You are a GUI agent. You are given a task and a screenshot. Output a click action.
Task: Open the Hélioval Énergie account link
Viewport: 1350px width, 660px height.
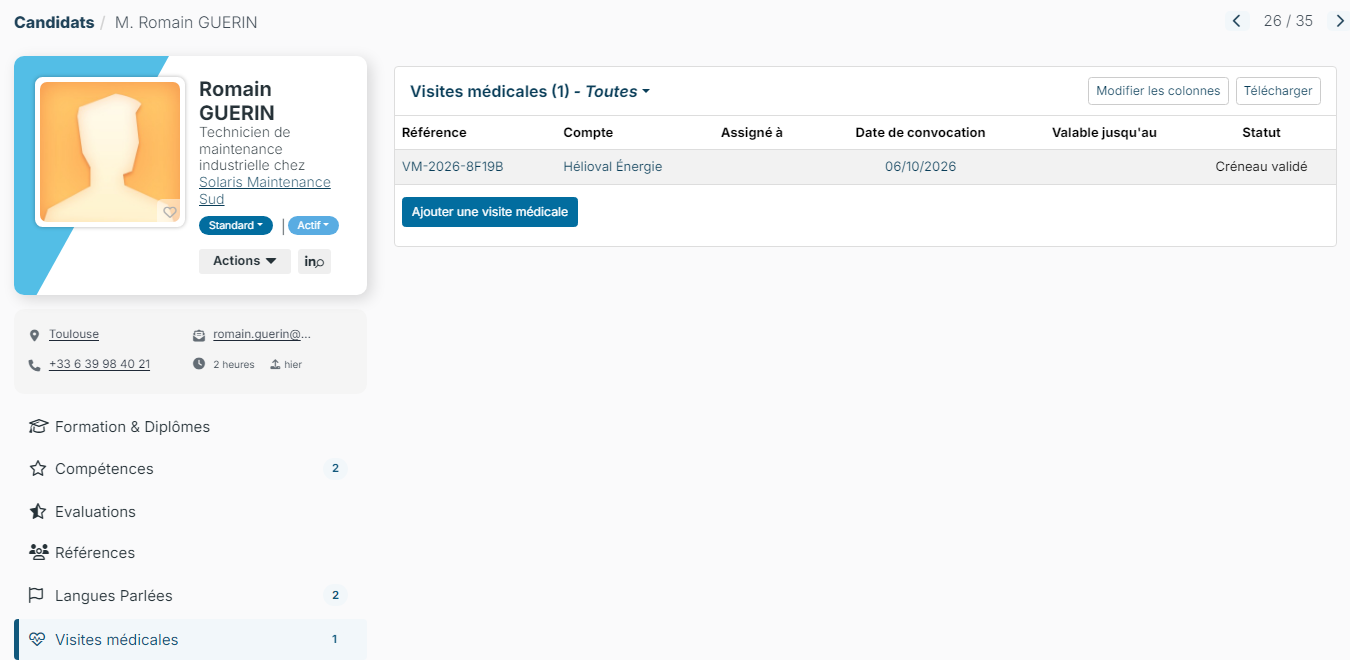pyautogui.click(x=613, y=167)
